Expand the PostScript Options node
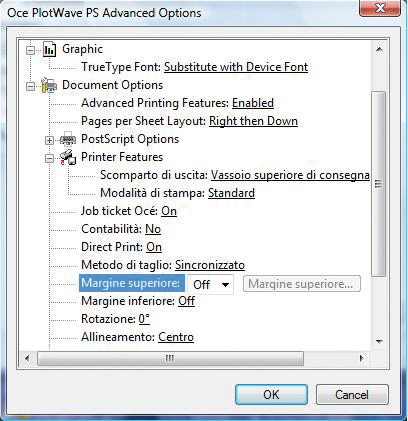This screenshot has height=421, width=408. (49, 140)
